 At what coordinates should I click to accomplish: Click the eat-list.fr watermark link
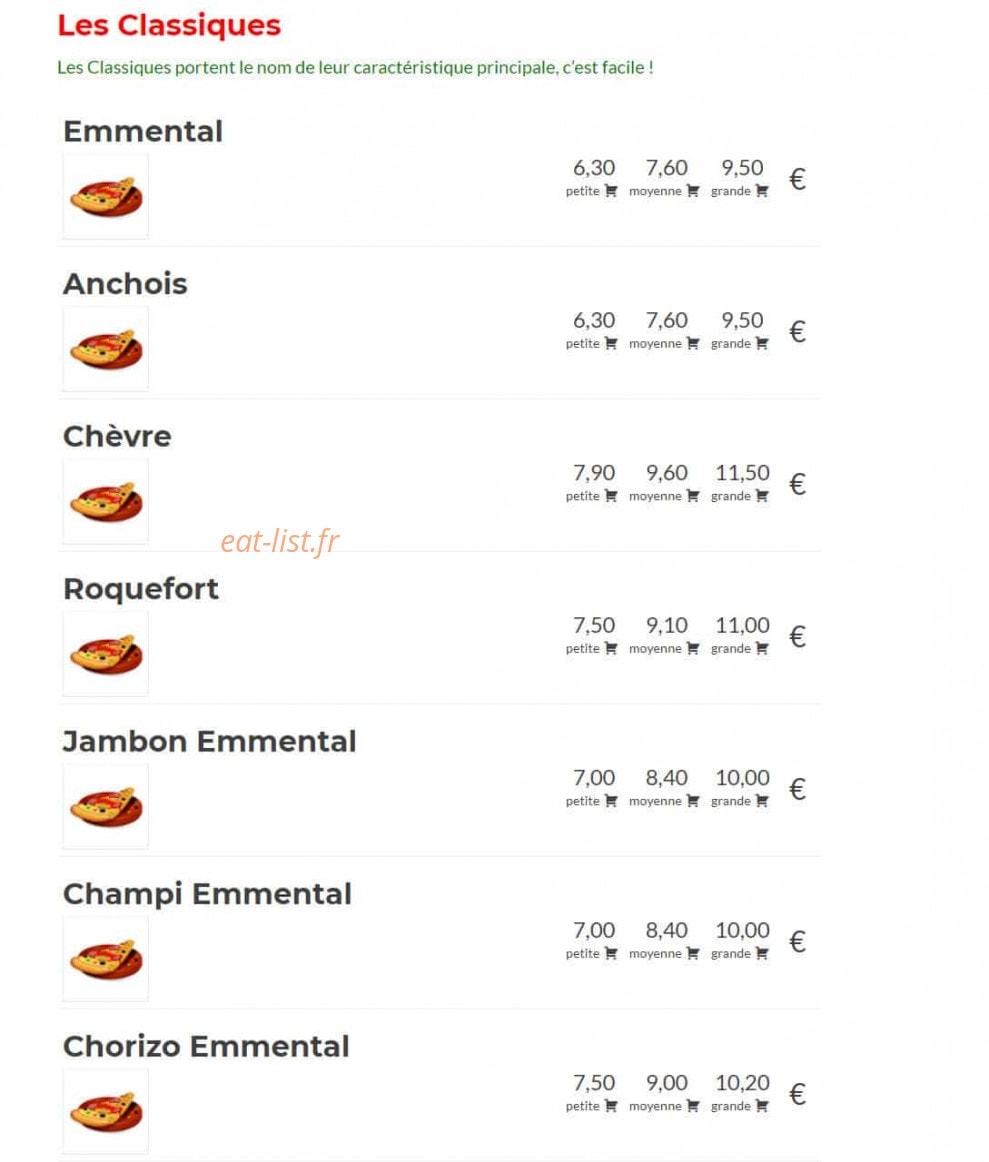(x=280, y=541)
